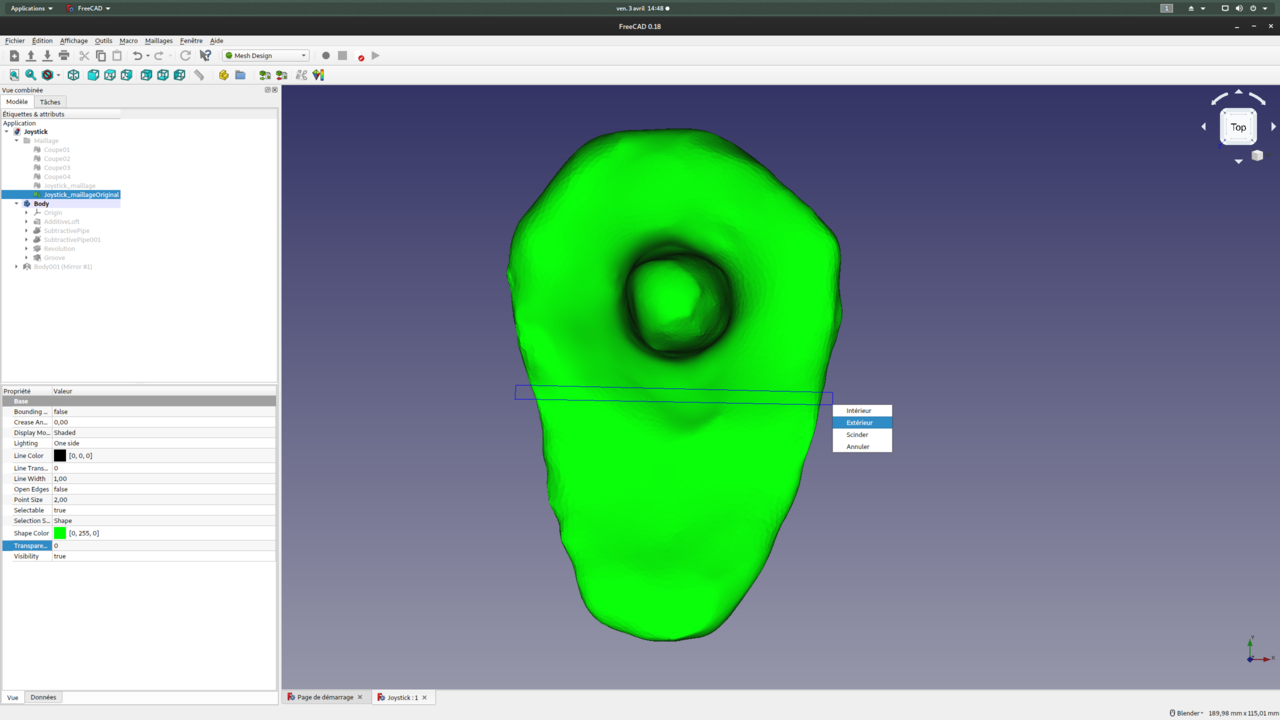1280x720 pixels.
Task: Click the yellow create part icon
Action: tap(223, 75)
